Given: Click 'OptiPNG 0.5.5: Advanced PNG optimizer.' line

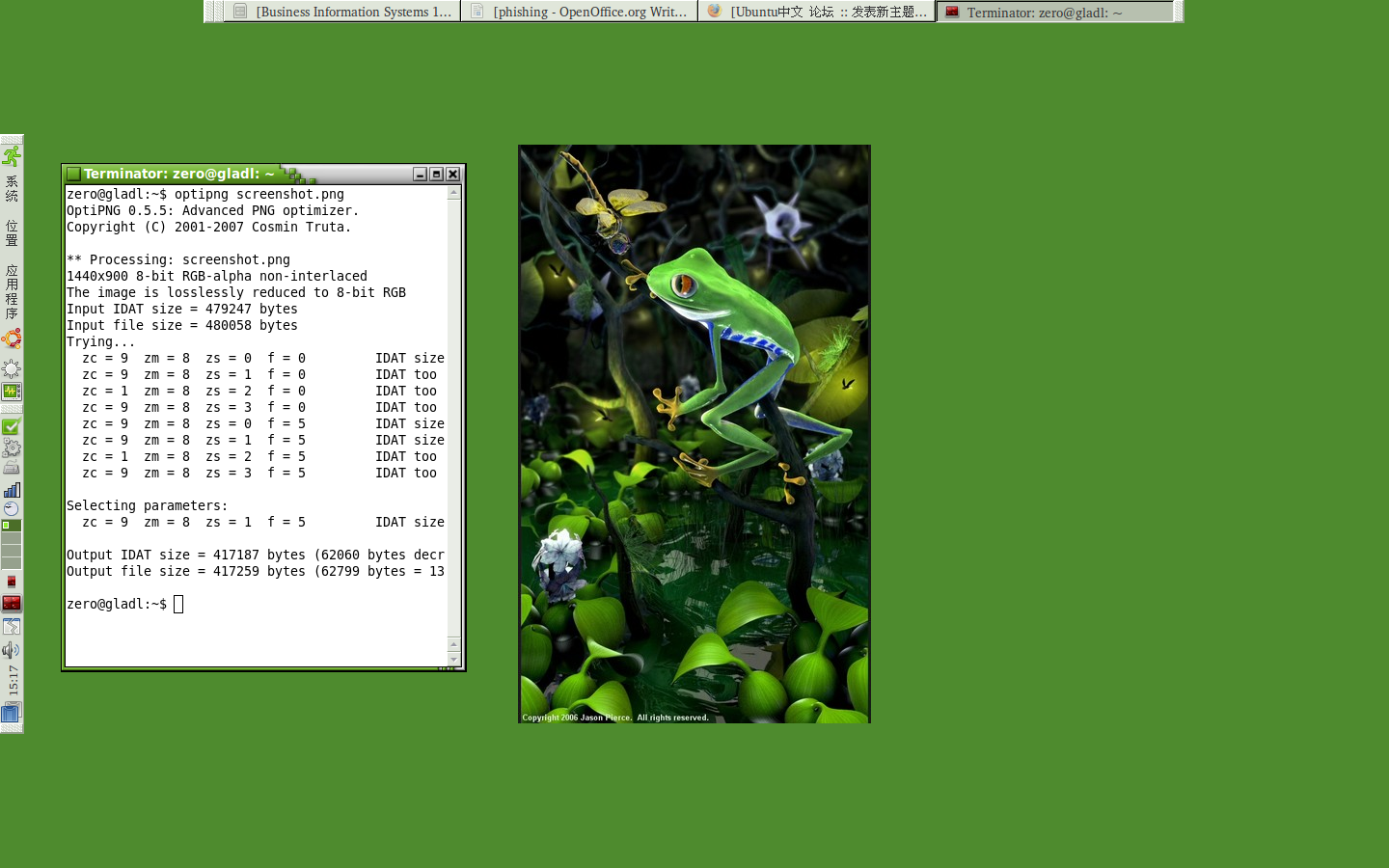Looking at the screenshot, I should point(213,210).
